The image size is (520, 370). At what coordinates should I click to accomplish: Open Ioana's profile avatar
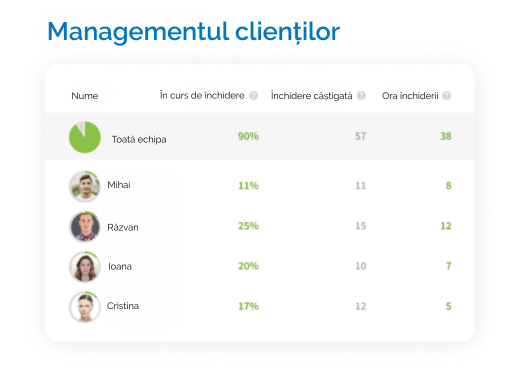point(85,267)
